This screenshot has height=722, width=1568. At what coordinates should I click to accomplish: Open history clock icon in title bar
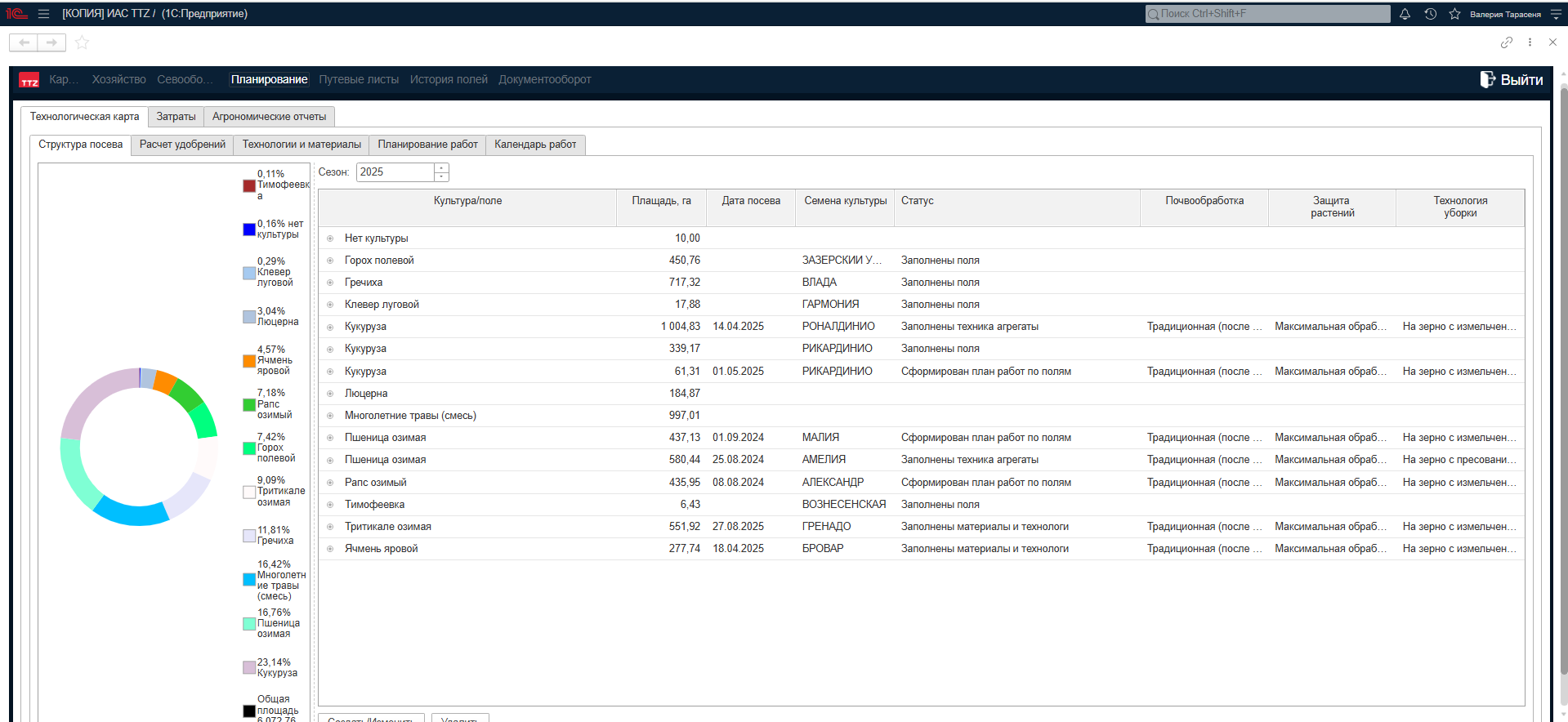click(1430, 14)
